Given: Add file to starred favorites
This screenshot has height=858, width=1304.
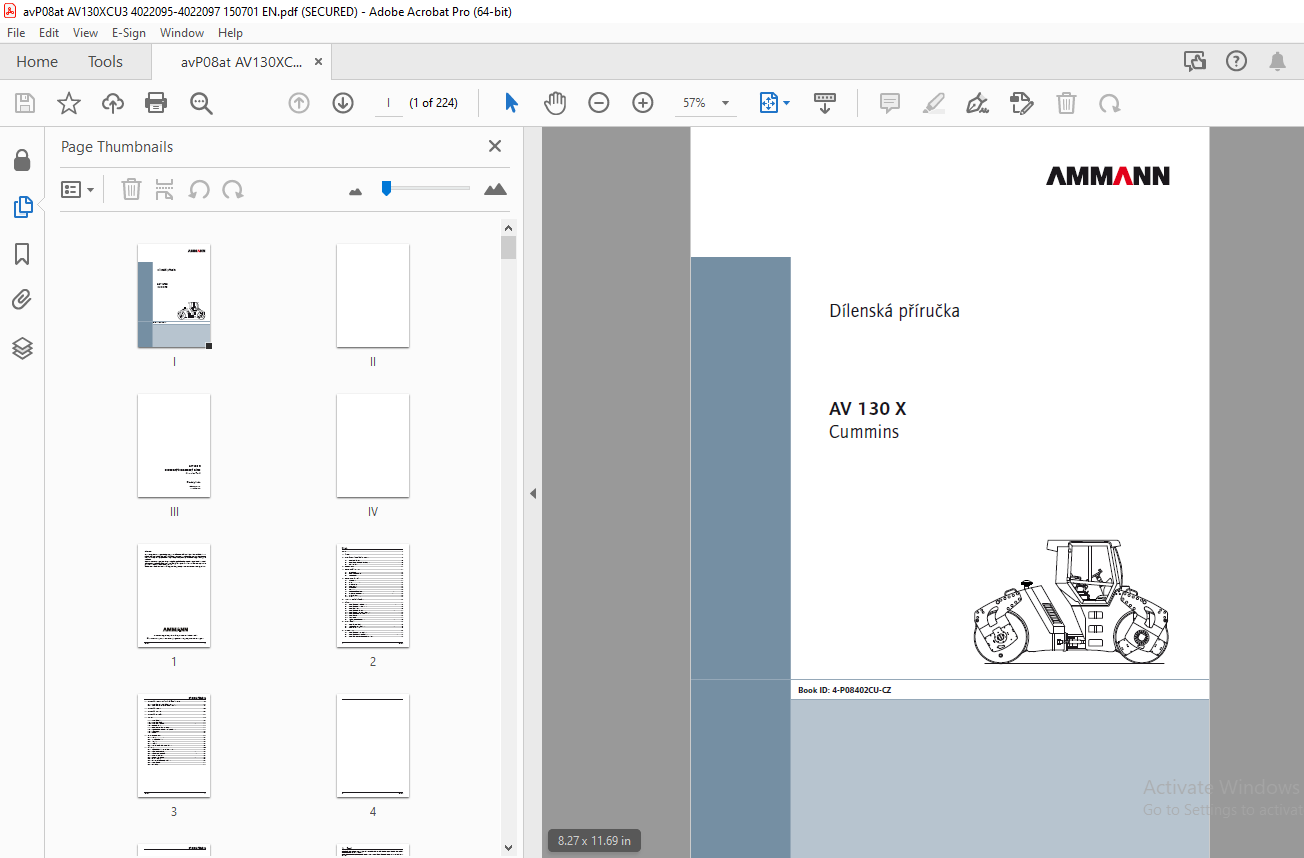Looking at the screenshot, I should [69, 103].
